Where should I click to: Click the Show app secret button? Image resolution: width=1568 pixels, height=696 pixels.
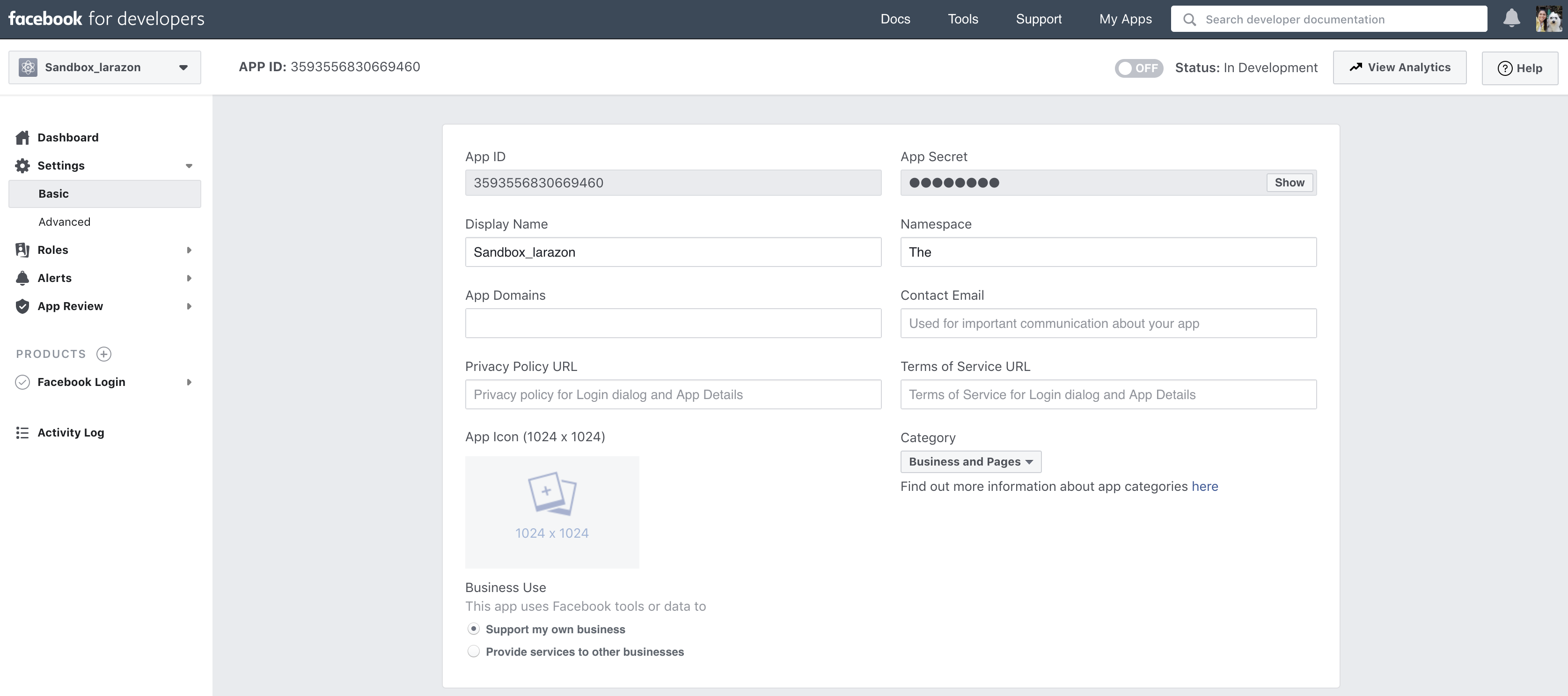click(x=1289, y=182)
